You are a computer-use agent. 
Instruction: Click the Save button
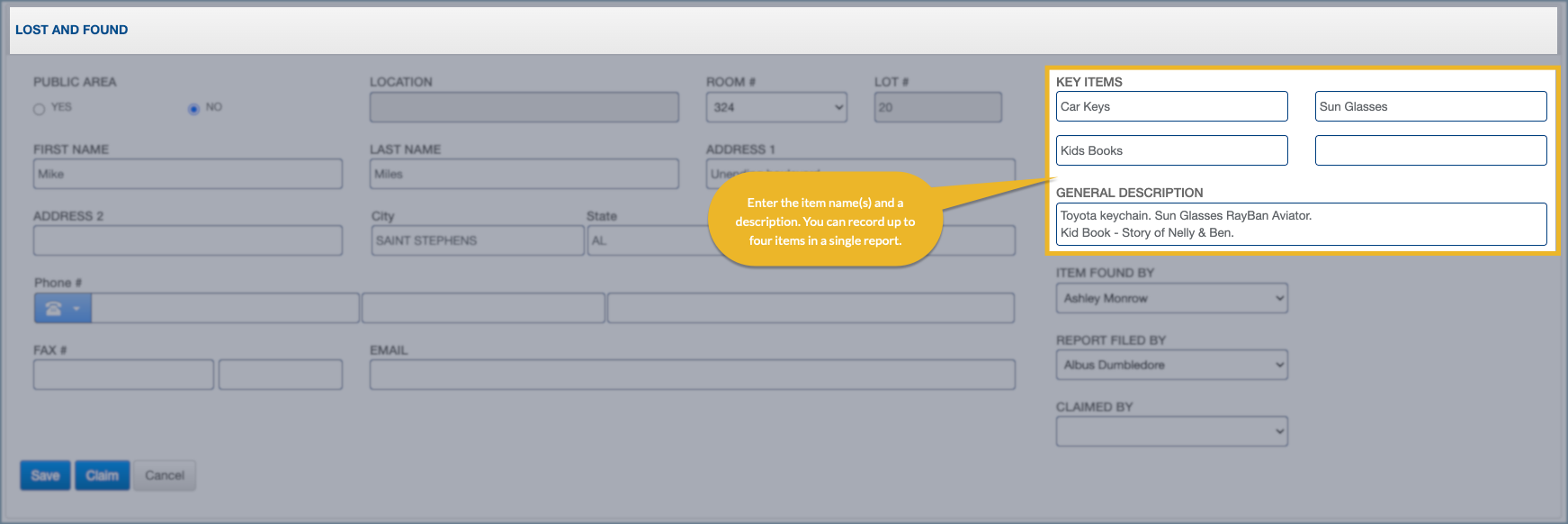click(45, 475)
